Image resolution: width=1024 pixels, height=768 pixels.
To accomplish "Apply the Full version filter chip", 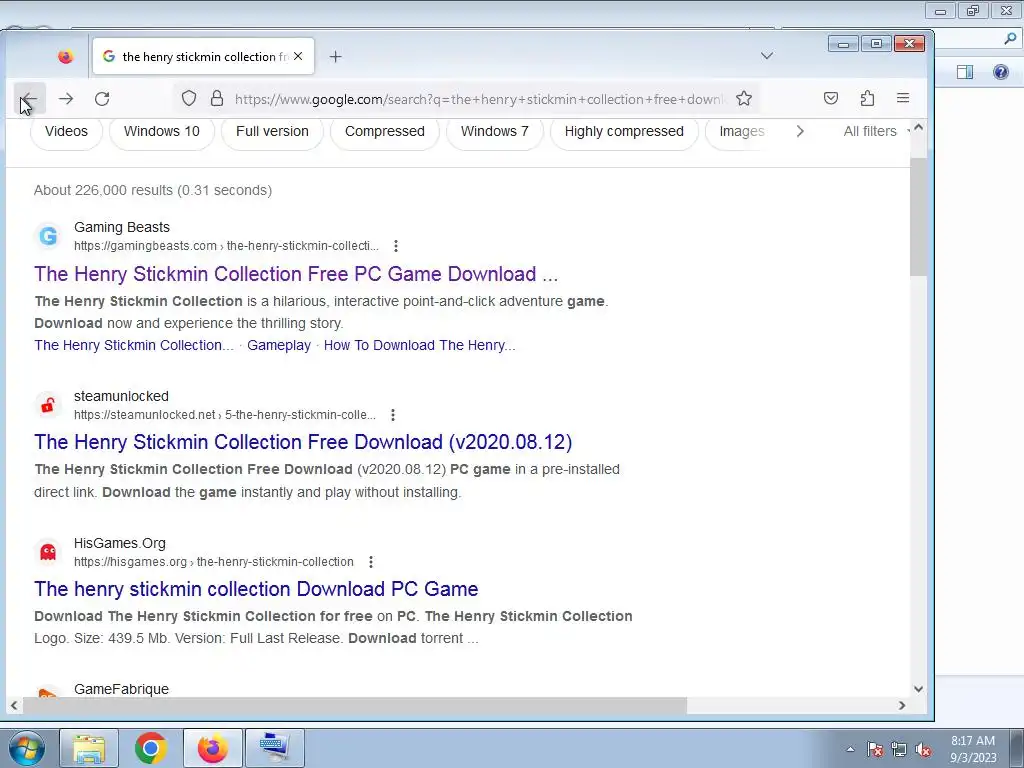I will pyautogui.click(x=272, y=131).
